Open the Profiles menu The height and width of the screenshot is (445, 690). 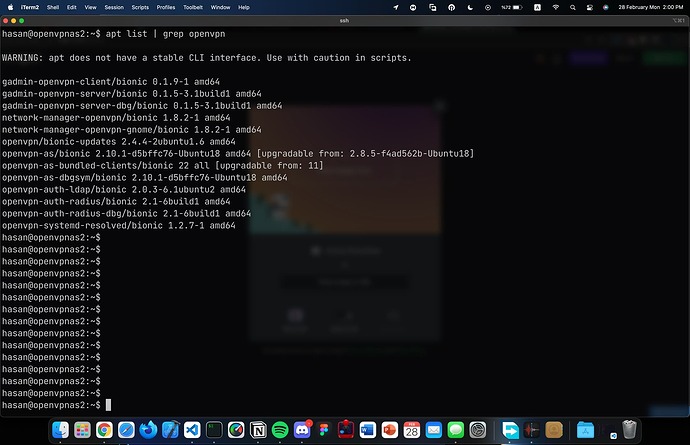(x=165, y=7)
